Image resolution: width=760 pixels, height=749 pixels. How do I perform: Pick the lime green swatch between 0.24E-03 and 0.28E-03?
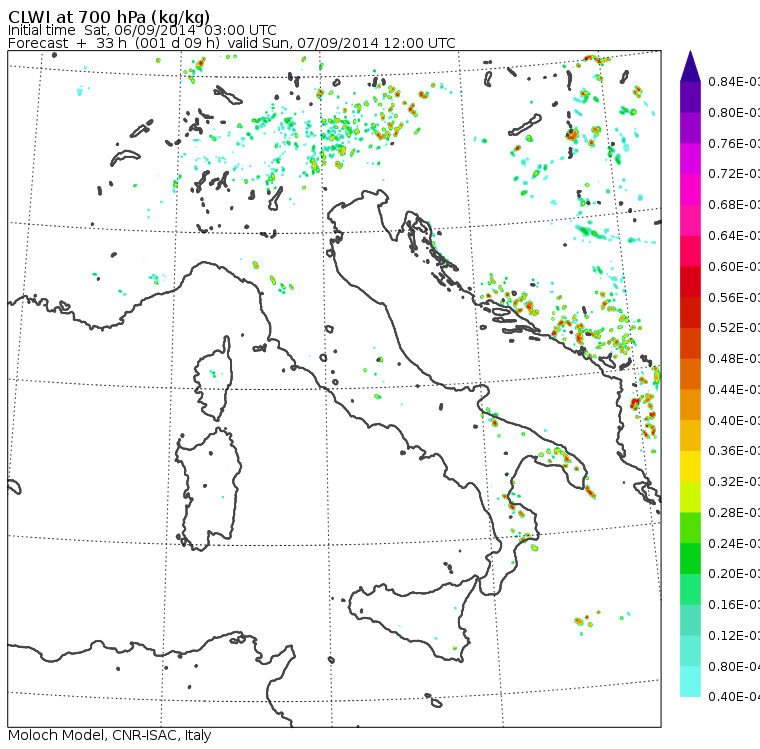pos(690,528)
